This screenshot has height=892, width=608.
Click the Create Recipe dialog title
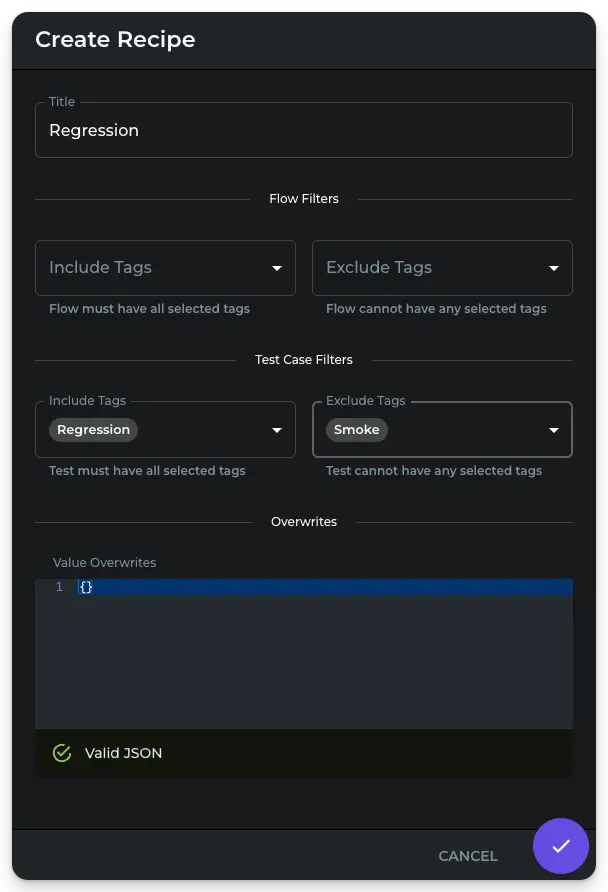115,40
